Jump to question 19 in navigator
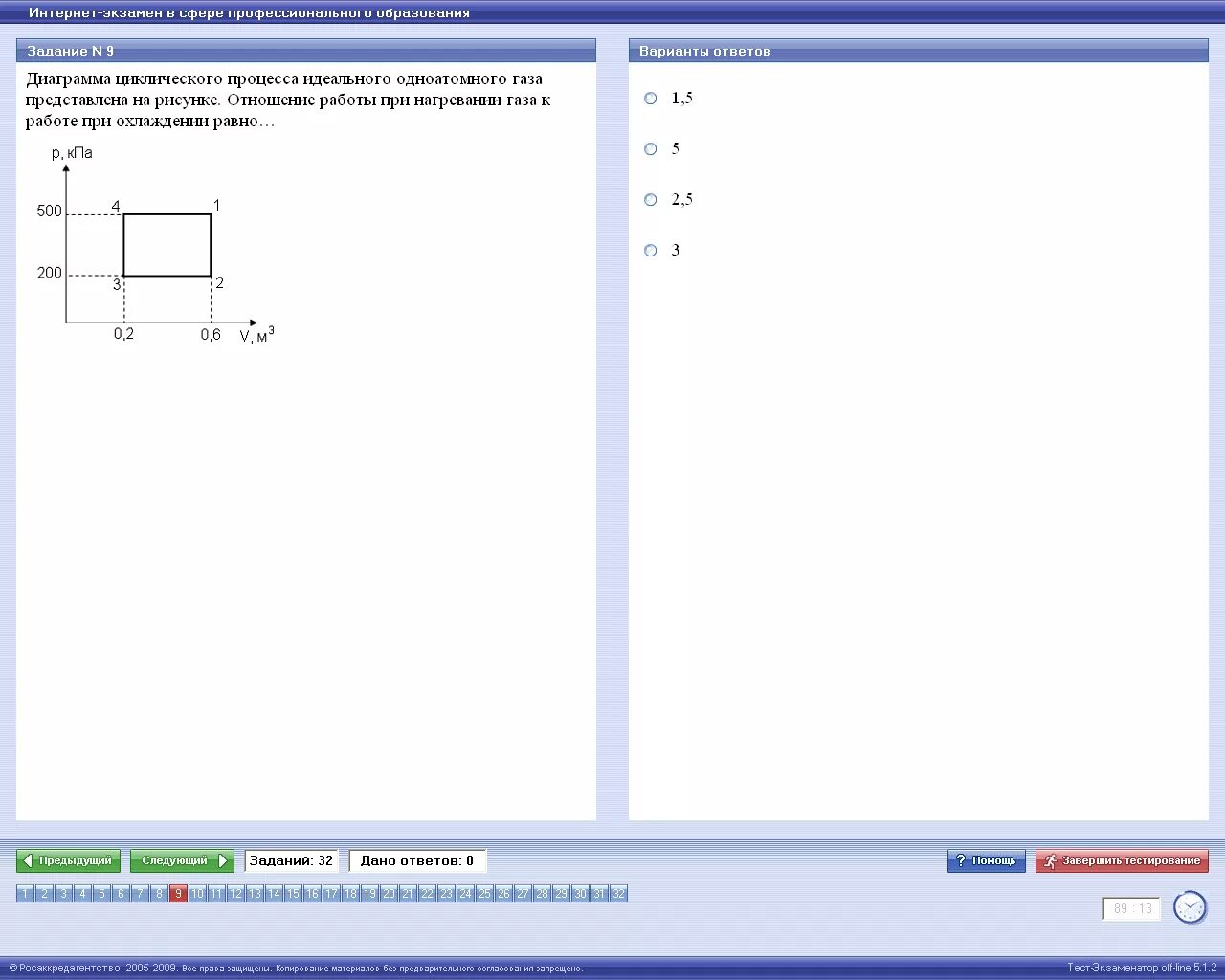1225x980 pixels. coord(369,894)
